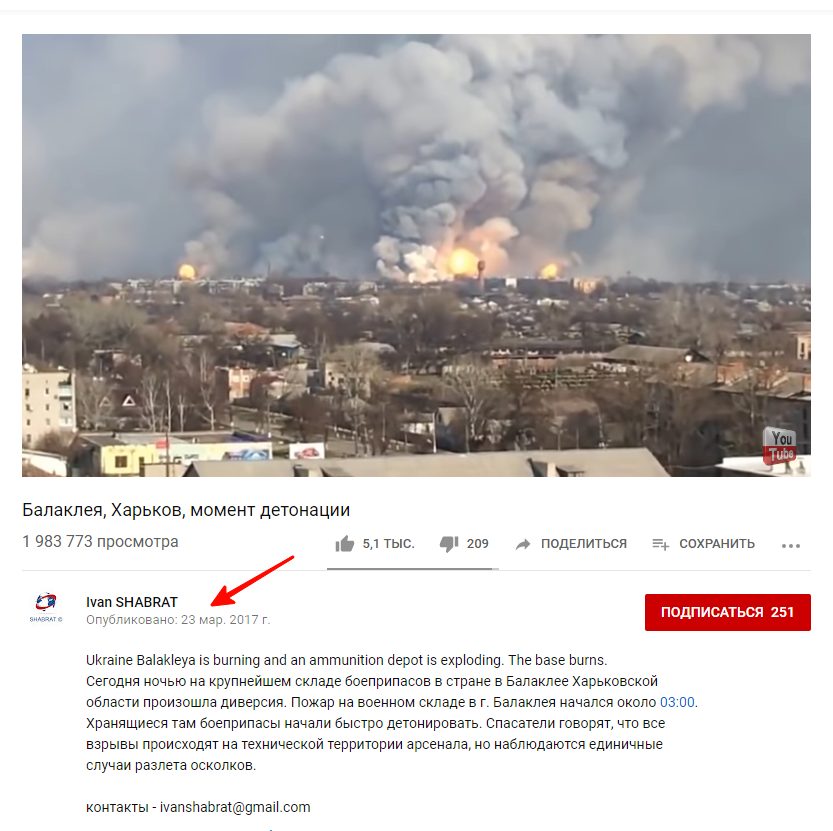Click the save-to-playlist icon

point(660,544)
